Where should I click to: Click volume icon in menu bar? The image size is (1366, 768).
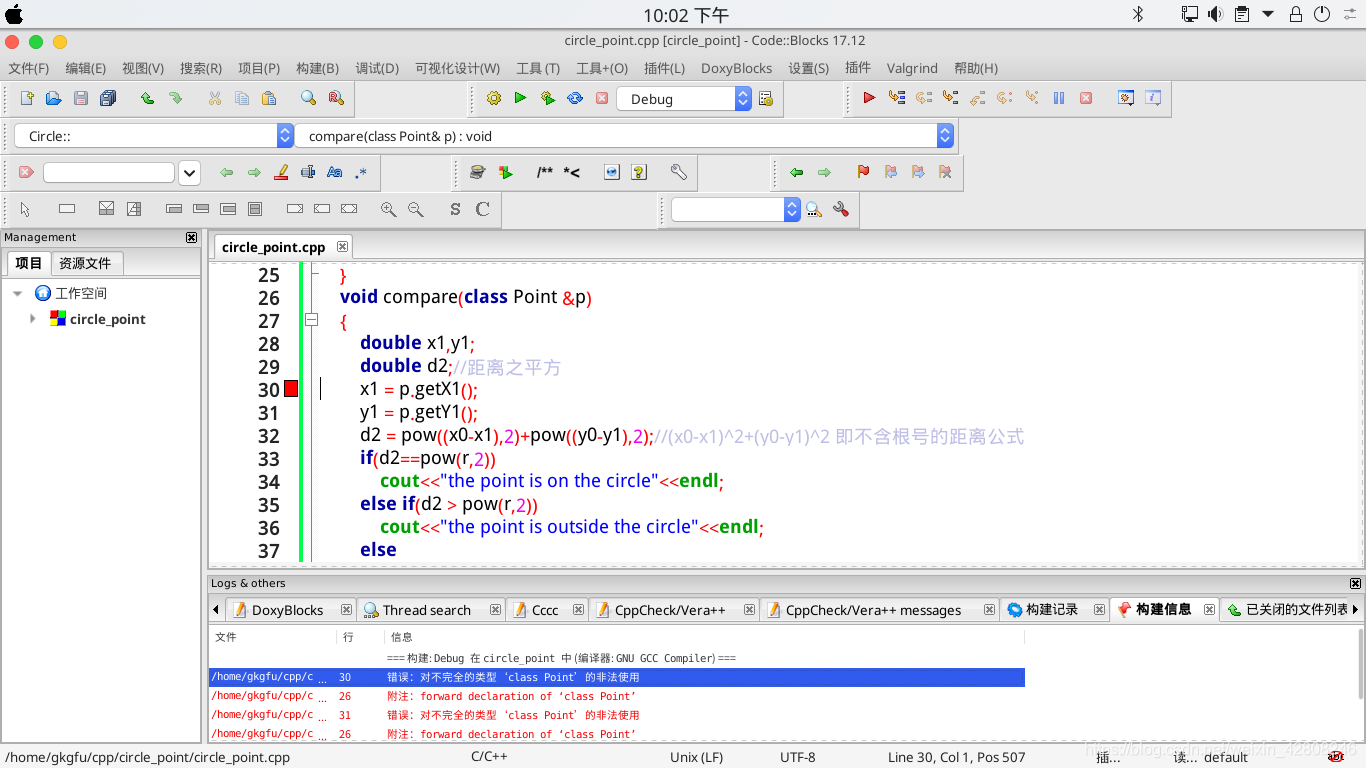[x=1215, y=14]
